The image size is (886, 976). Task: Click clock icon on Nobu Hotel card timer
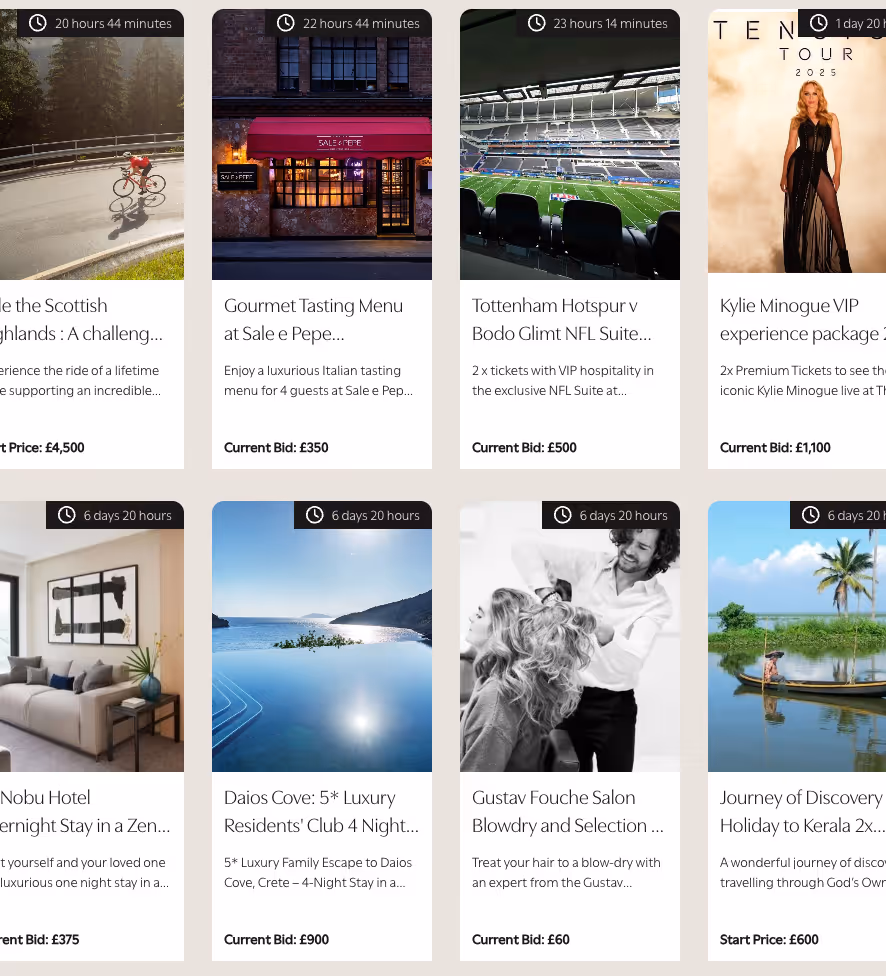point(67,515)
